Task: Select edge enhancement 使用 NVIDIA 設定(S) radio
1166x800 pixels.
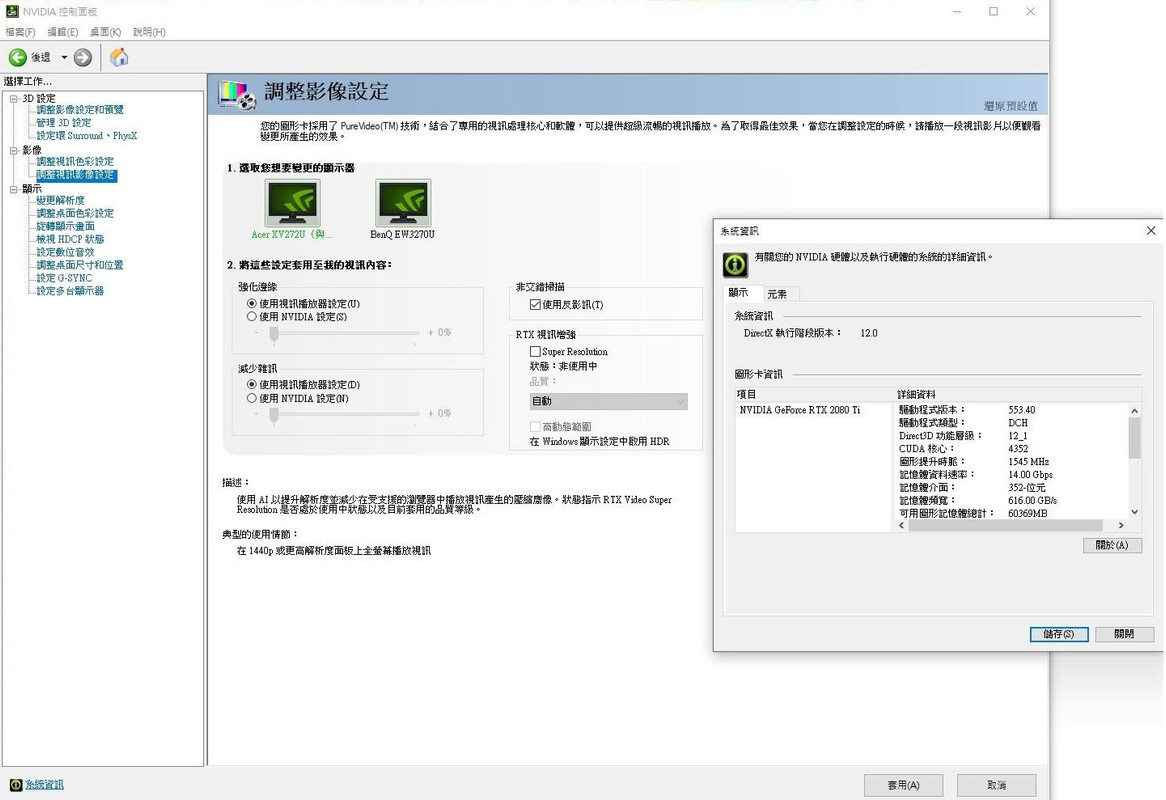Action: pyautogui.click(x=251, y=317)
